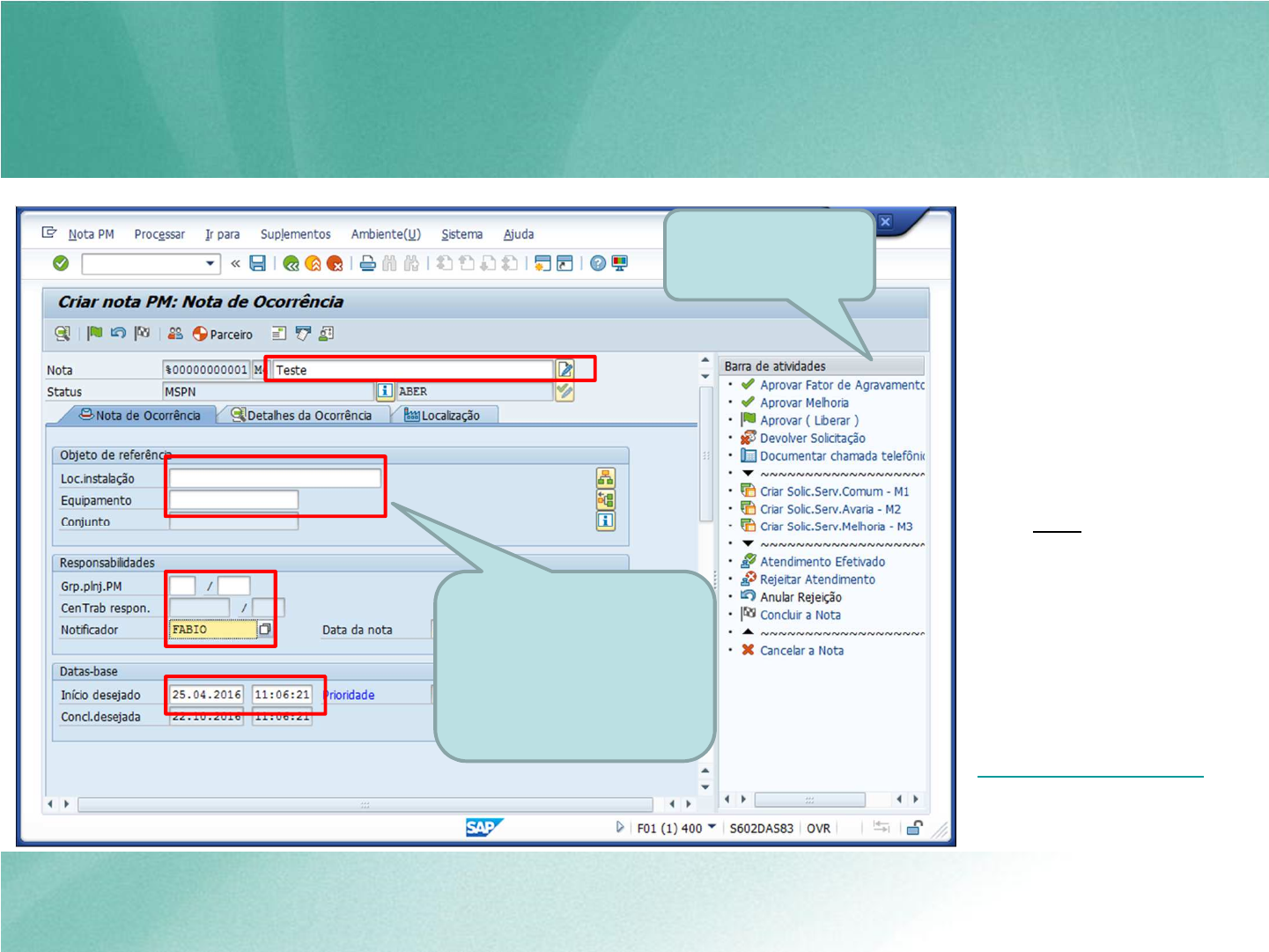
Task: Click Criar Solic.Serv.Avaria - M2
Action: (830, 509)
